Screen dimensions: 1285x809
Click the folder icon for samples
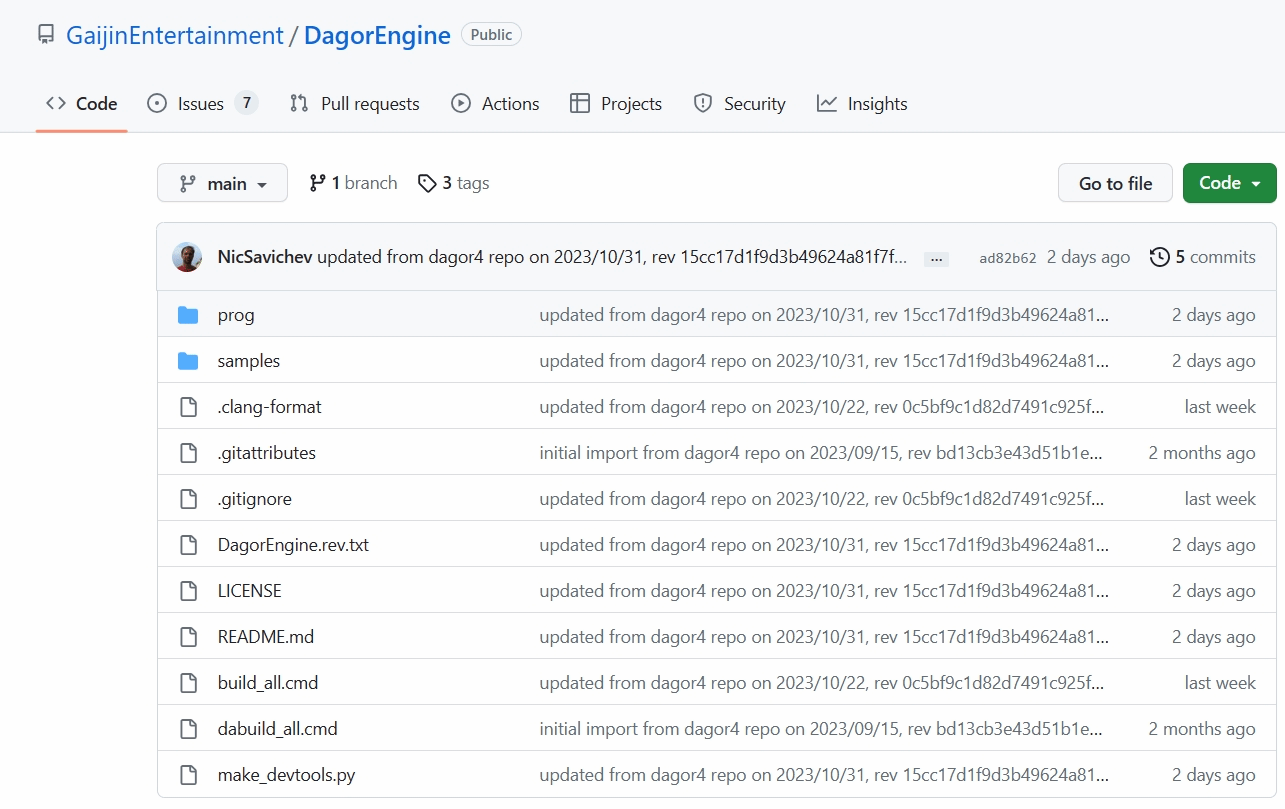pos(188,361)
